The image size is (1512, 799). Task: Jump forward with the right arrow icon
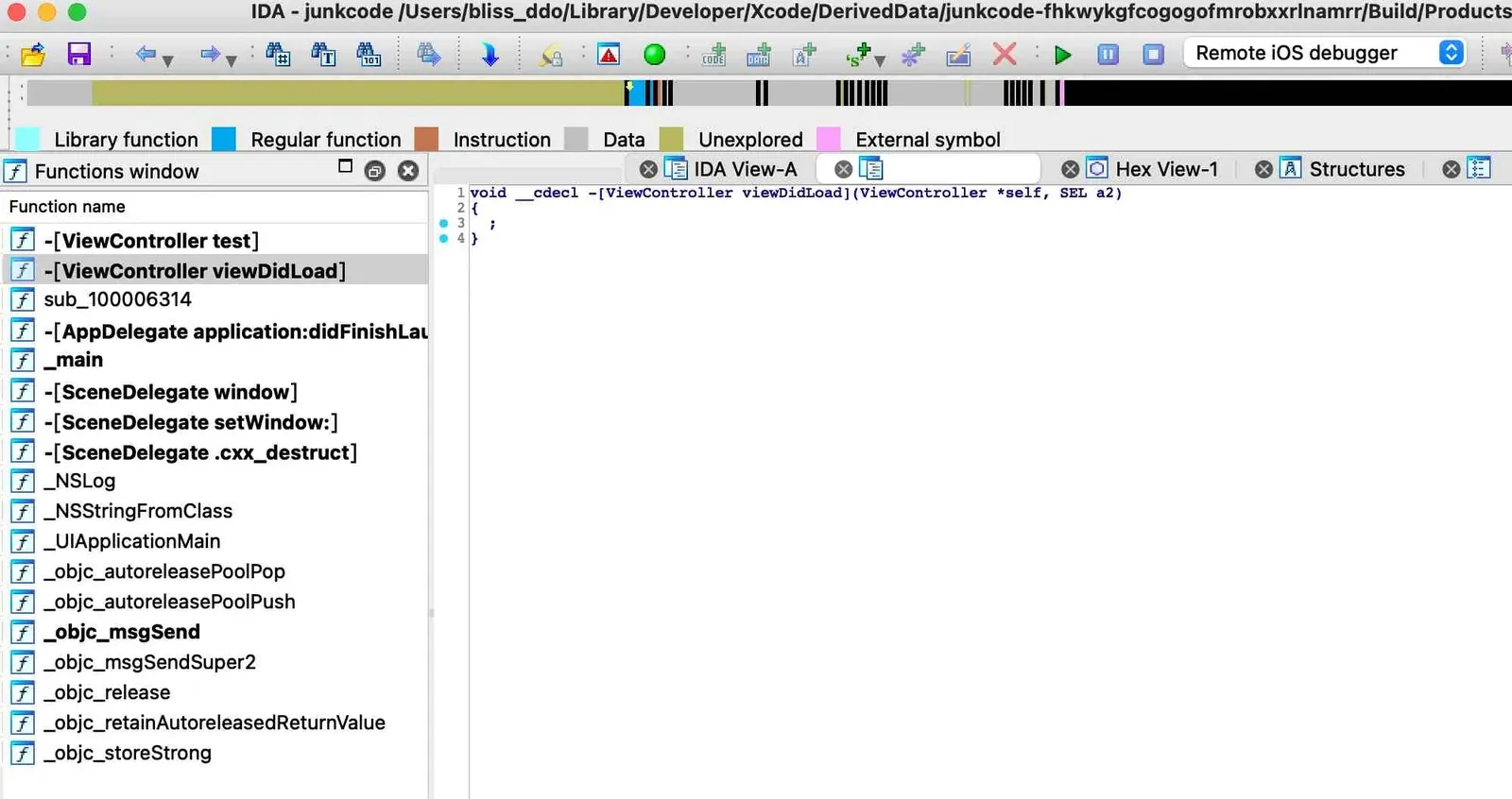tap(210, 54)
